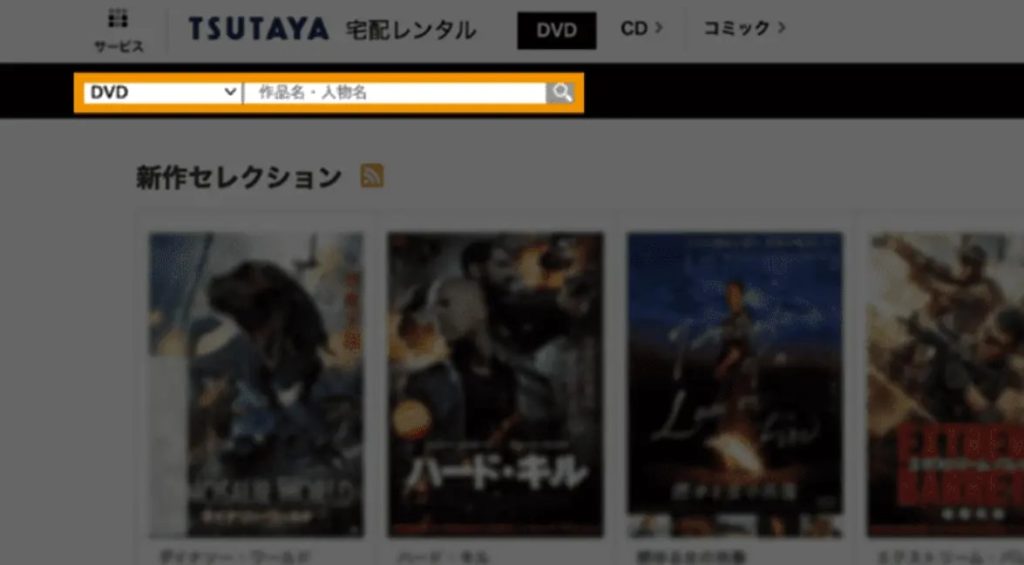Screen dimensions: 1024x565
Task: Click the chevron arrow next to コミック
Action: [x=782, y=28]
